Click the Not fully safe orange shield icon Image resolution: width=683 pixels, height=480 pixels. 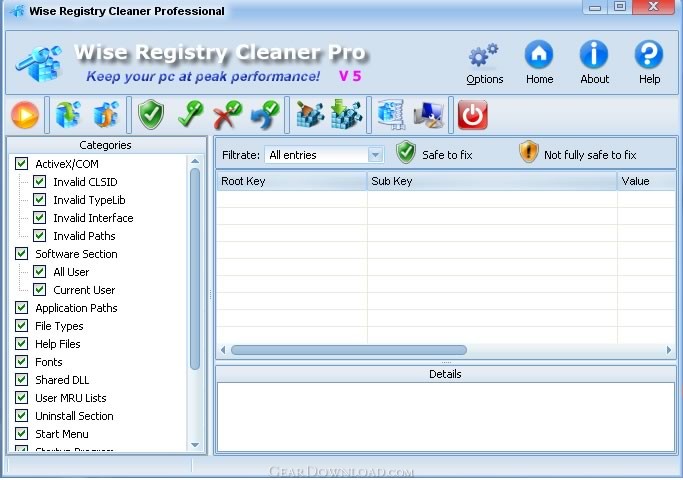pos(529,152)
